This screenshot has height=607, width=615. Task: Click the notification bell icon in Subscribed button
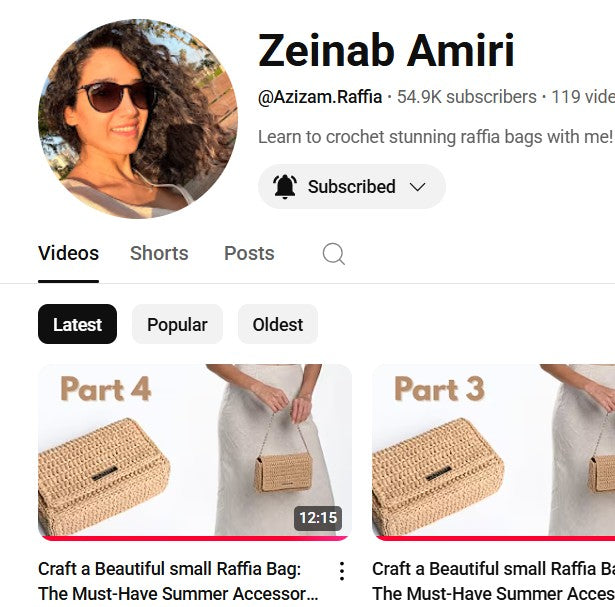pos(285,187)
